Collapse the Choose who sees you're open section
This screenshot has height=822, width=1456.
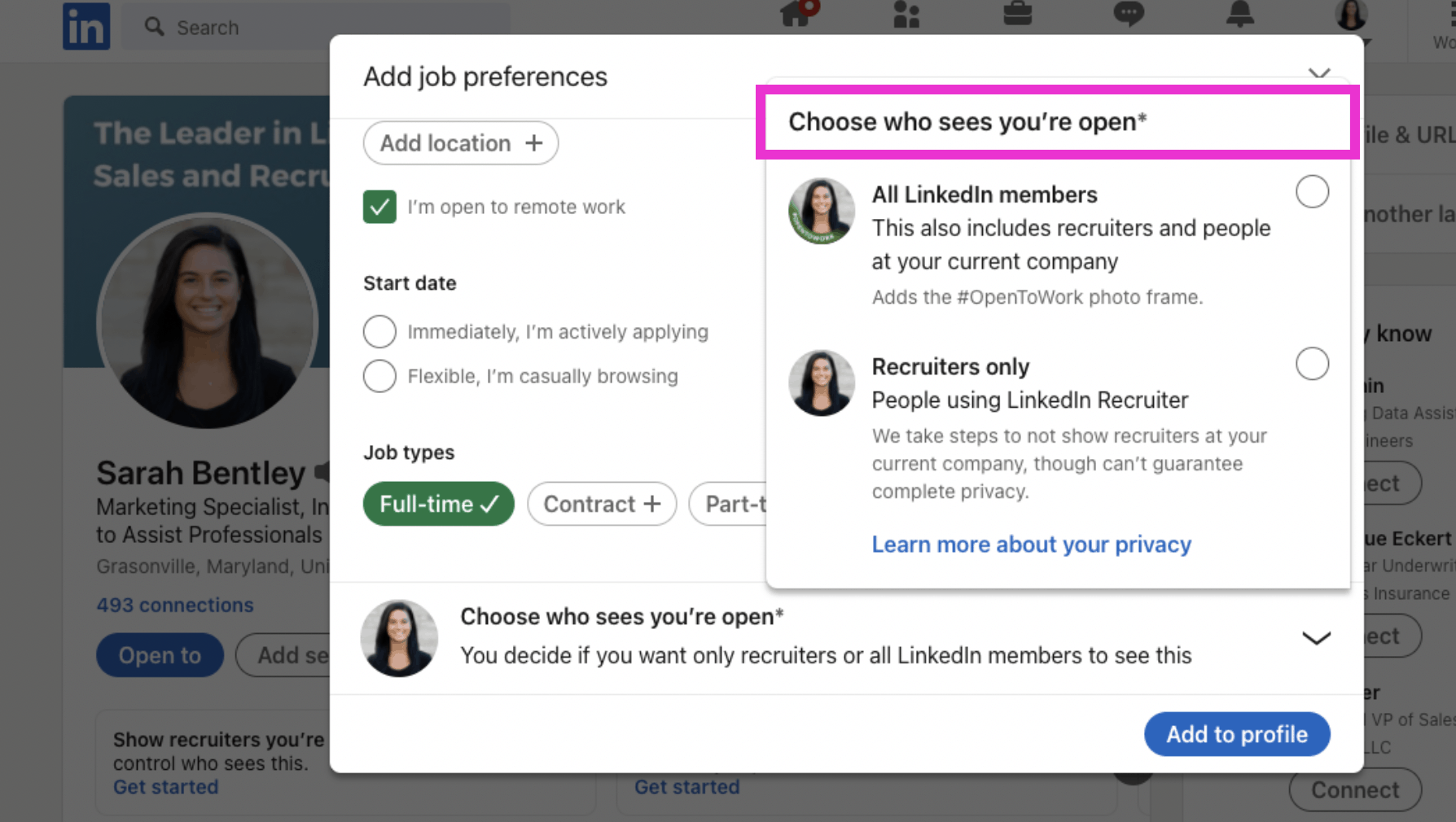pos(1319,73)
